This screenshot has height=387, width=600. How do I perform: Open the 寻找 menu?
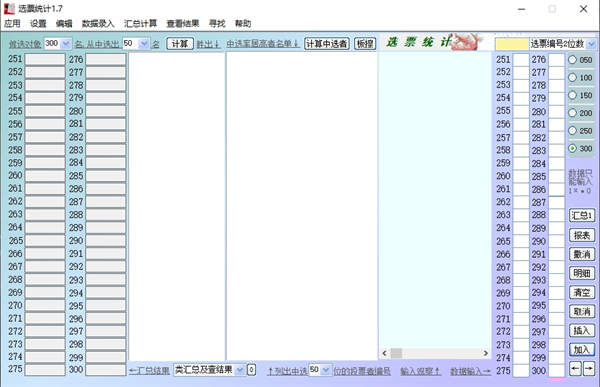217,24
